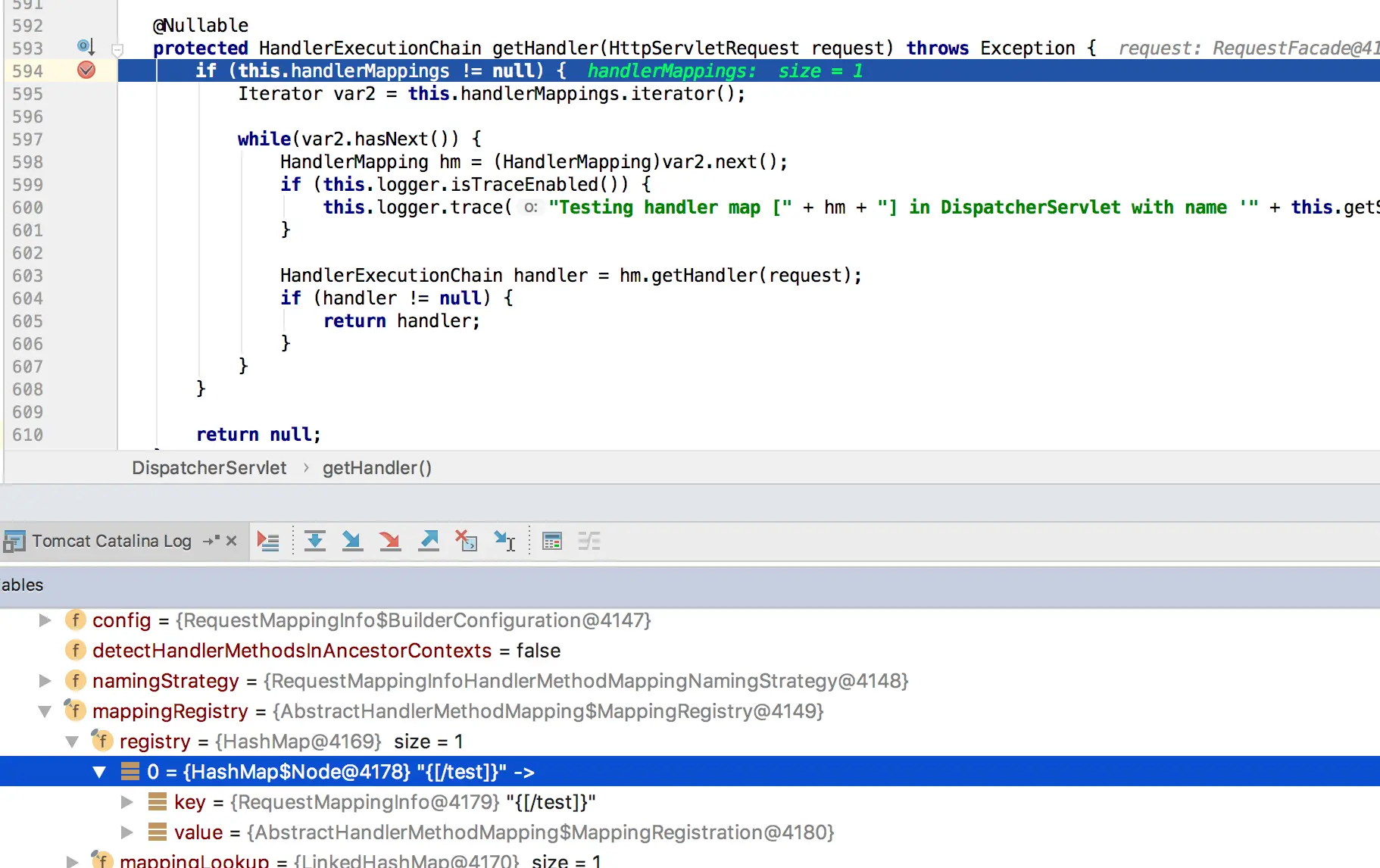This screenshot has width=1380, height=868.
Task: Collapse the HashMap$Node@4178 entry
Action: 99,772
